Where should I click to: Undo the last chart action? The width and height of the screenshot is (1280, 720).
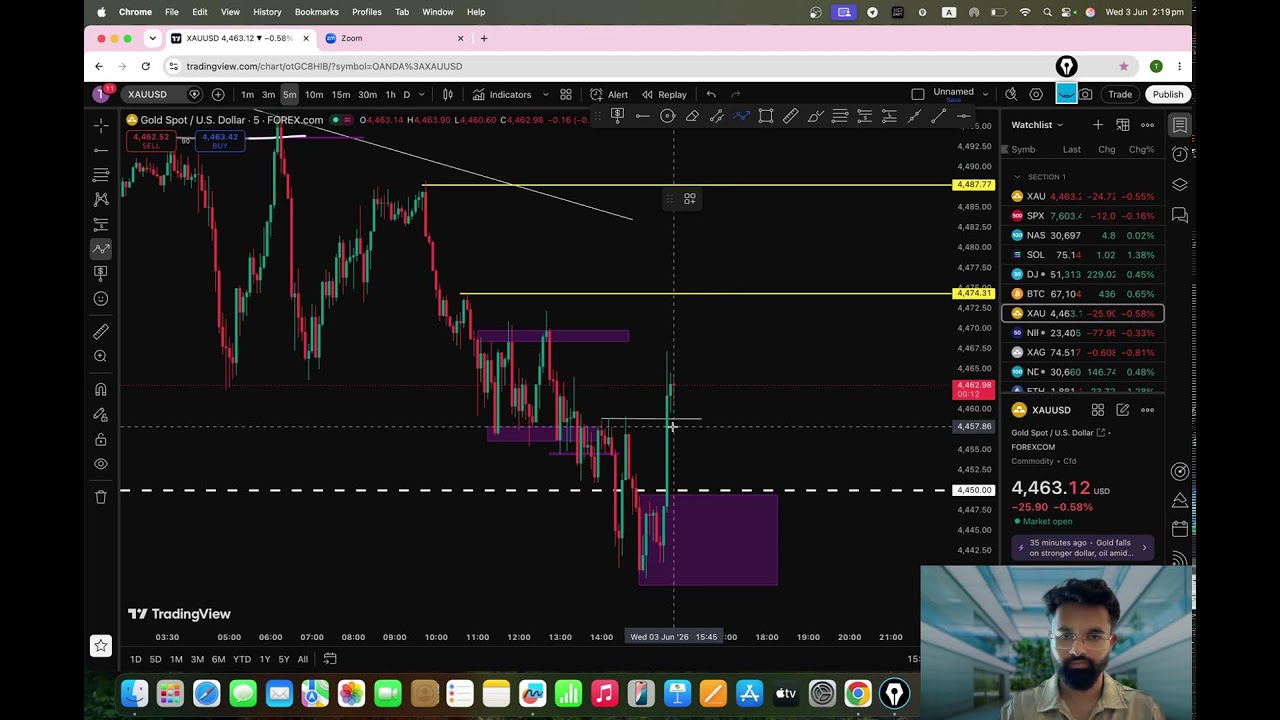point(711,94)
